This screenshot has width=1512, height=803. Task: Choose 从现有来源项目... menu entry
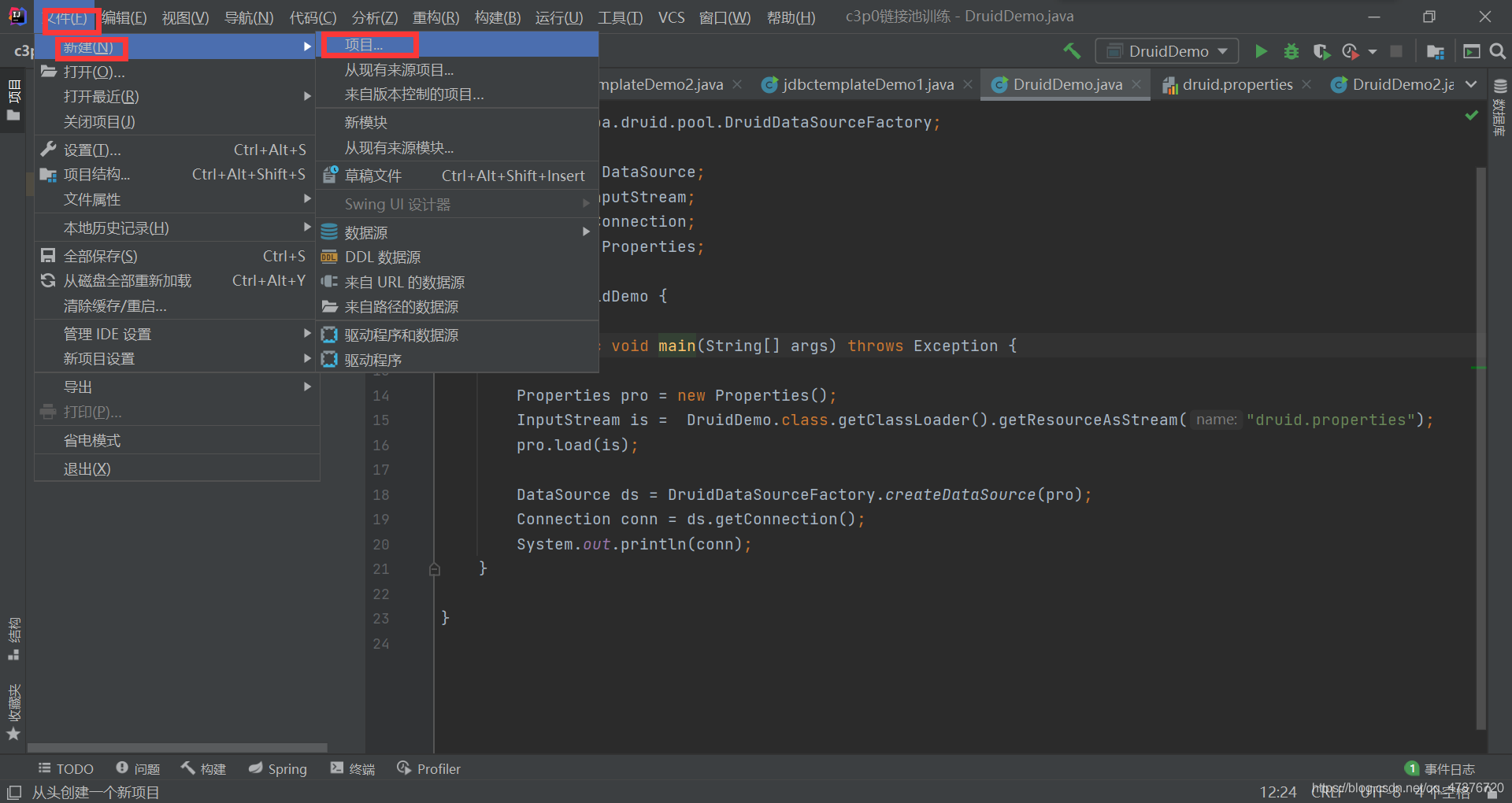[457, 70]
